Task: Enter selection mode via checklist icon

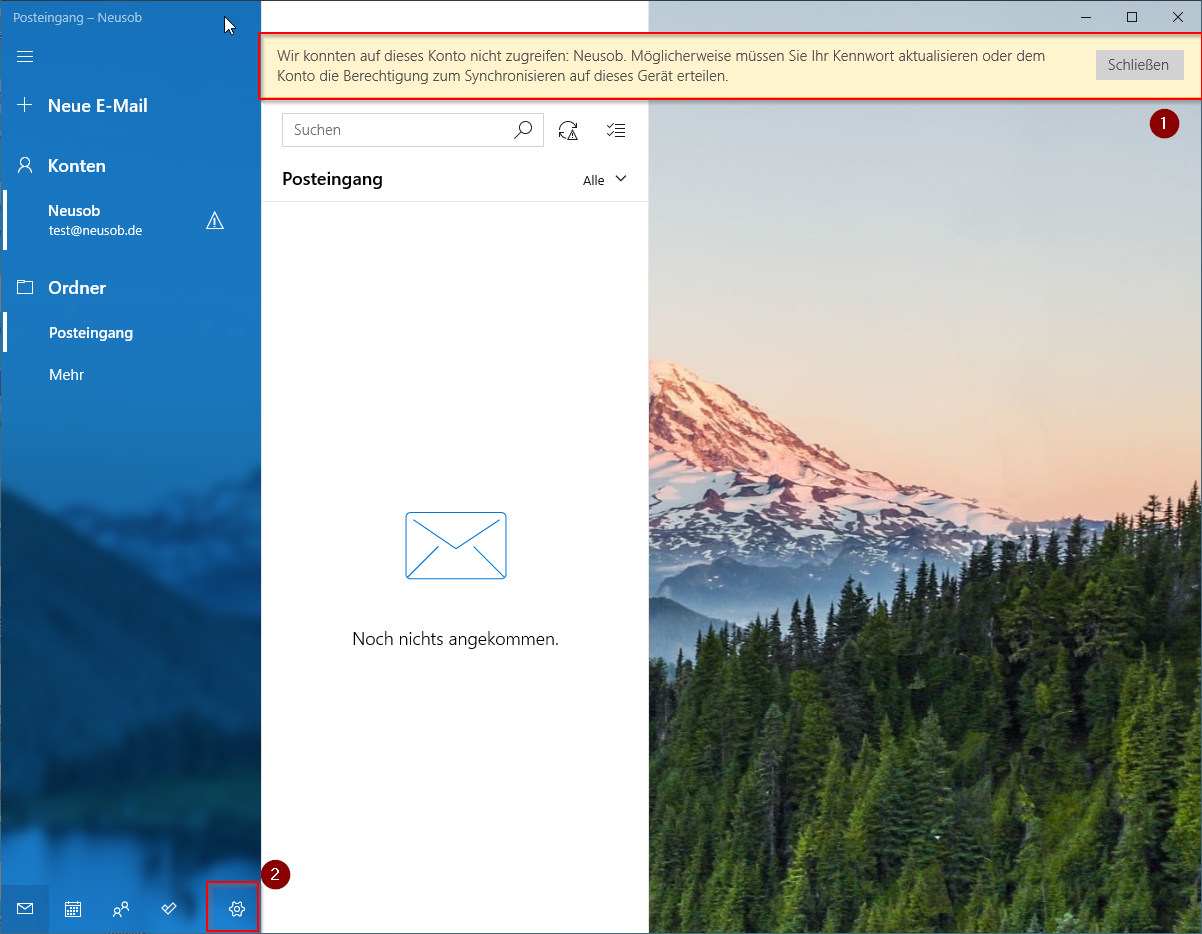Action: point(616,130)
